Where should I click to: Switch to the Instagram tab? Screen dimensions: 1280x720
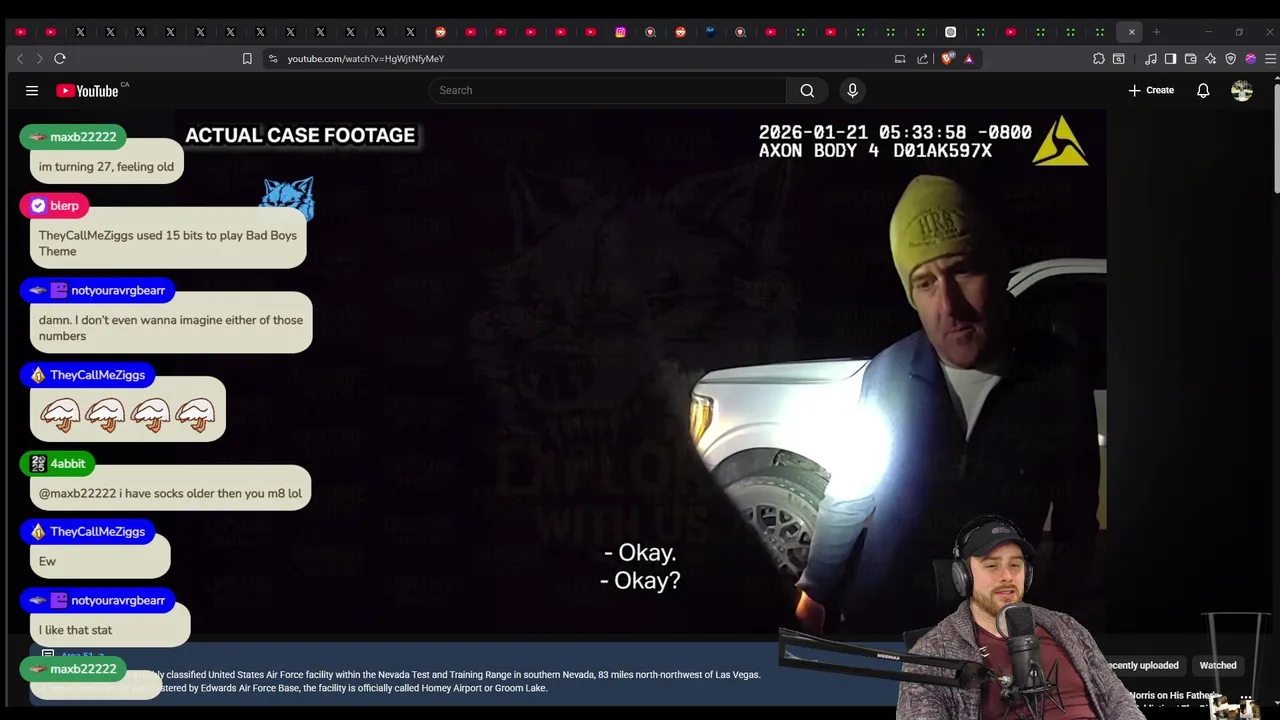(620, 32)
